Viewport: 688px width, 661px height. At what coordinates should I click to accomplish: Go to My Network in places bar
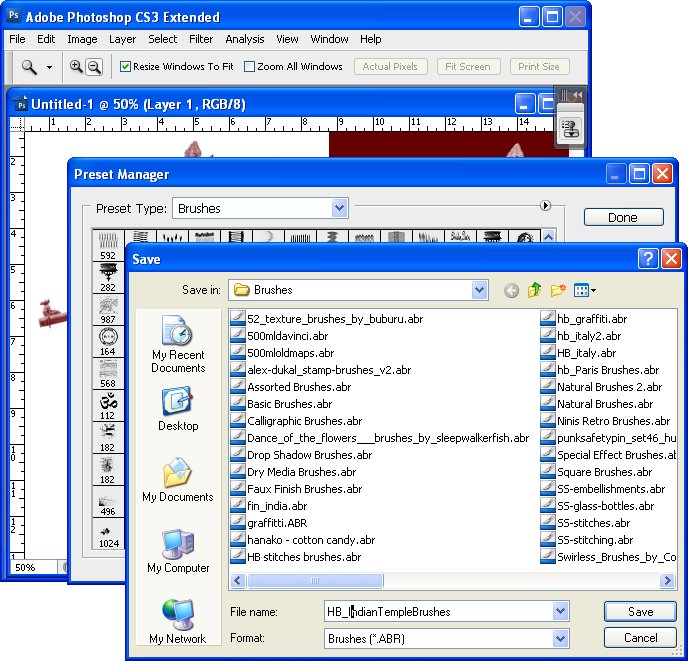pyautogui.click(x=178, y=622)
